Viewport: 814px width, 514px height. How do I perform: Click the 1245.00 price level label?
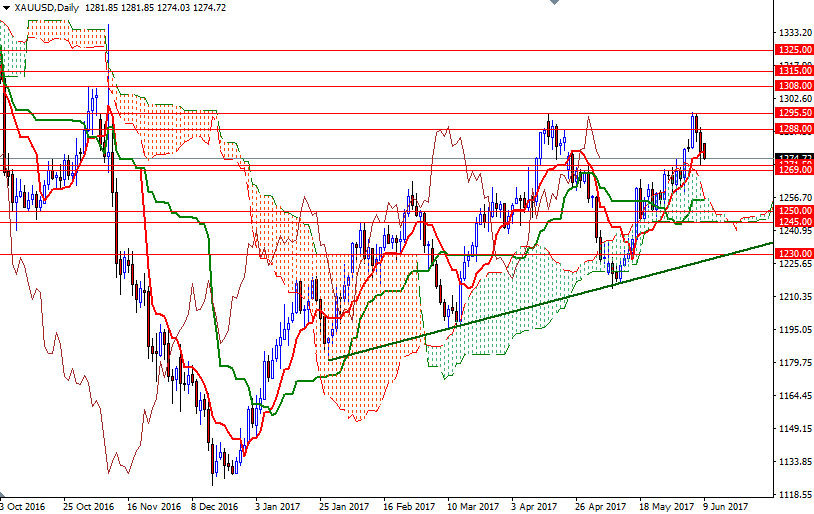tap(794, 222)
